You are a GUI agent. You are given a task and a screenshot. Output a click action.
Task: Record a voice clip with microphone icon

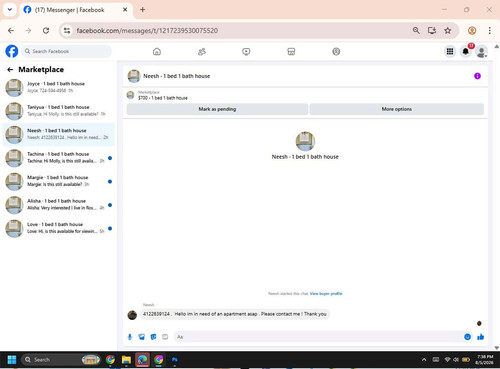point(130,337)
